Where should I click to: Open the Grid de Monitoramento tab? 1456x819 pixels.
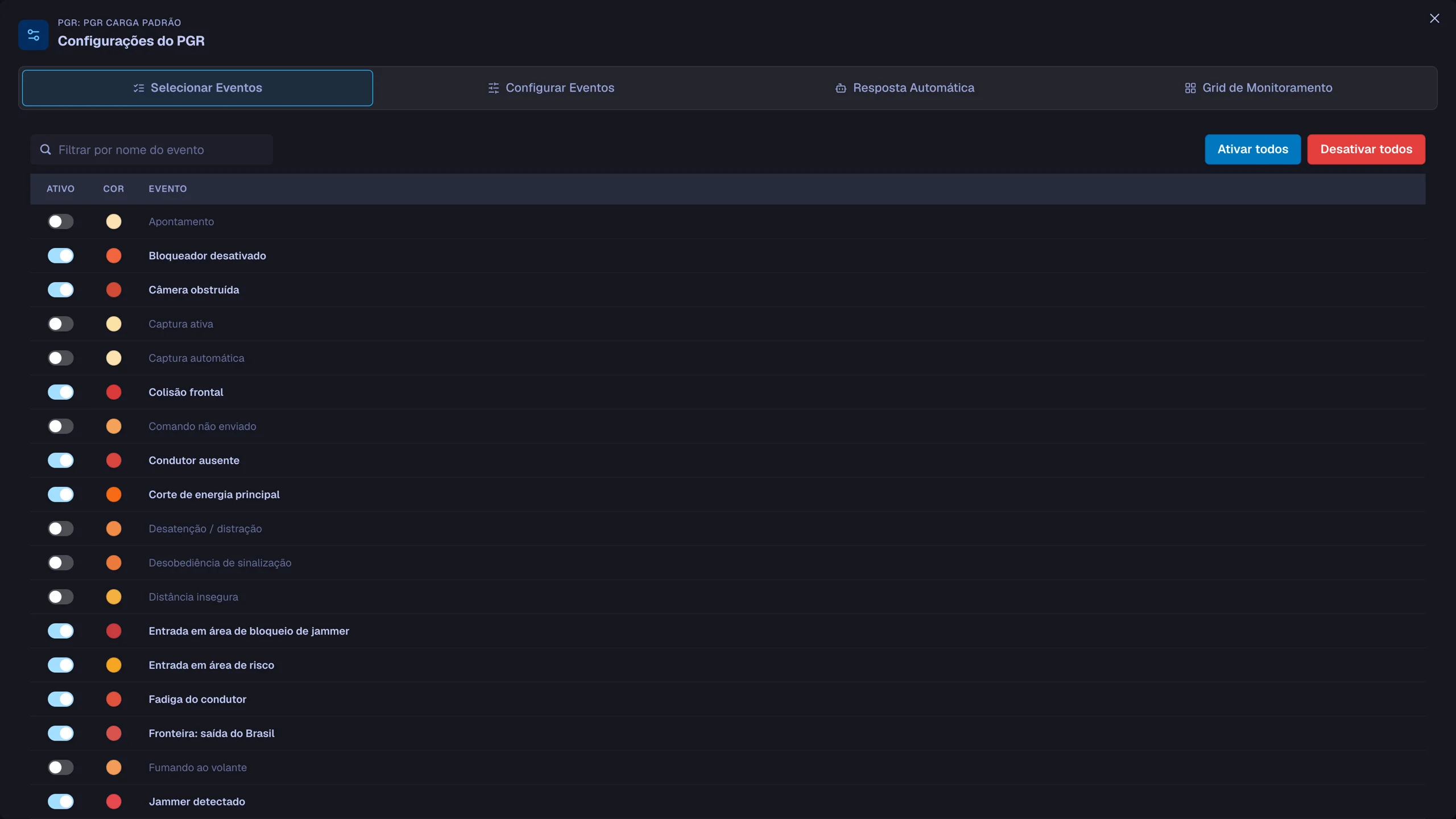pyautogui.click(x=1258, y=88)
